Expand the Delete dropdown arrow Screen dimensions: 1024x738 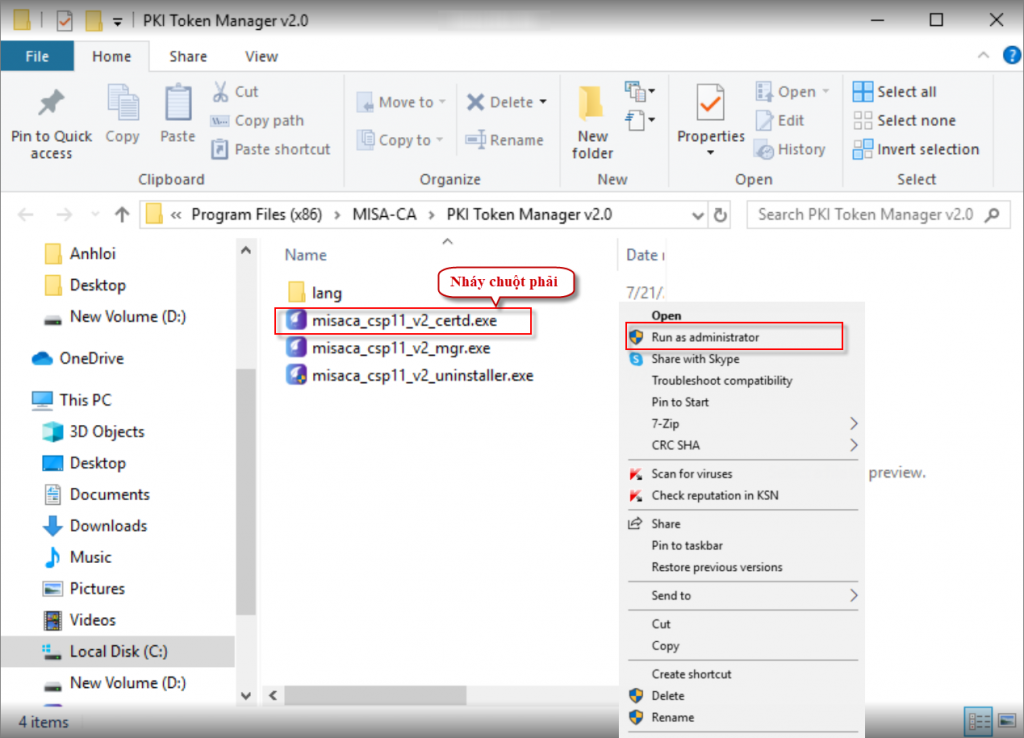[543, 102]
